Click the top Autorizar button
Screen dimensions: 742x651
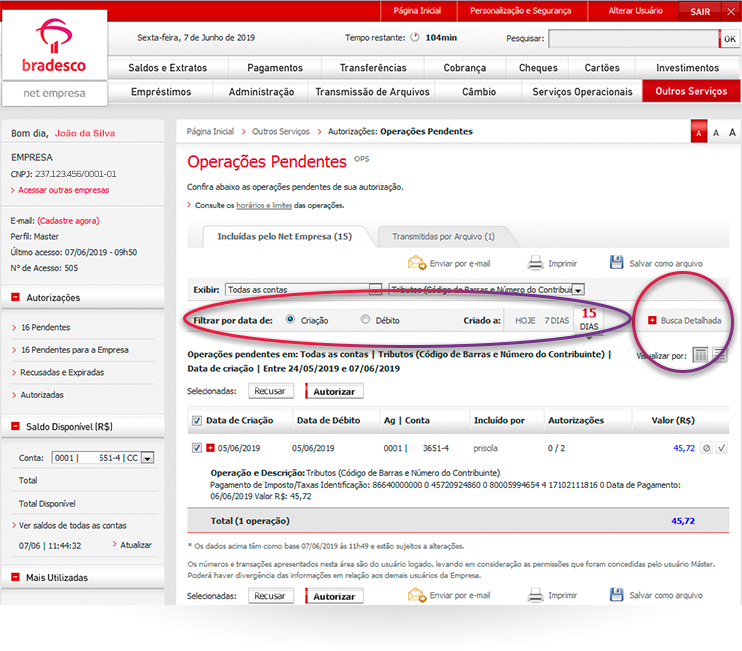[x=335, y=392]
